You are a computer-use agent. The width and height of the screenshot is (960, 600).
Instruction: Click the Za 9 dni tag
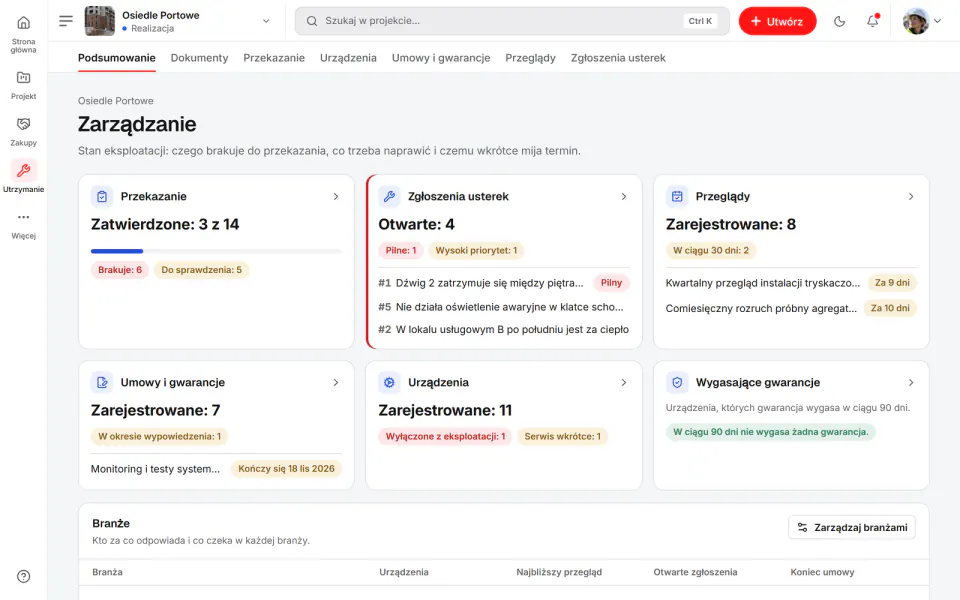click(892, 283)
